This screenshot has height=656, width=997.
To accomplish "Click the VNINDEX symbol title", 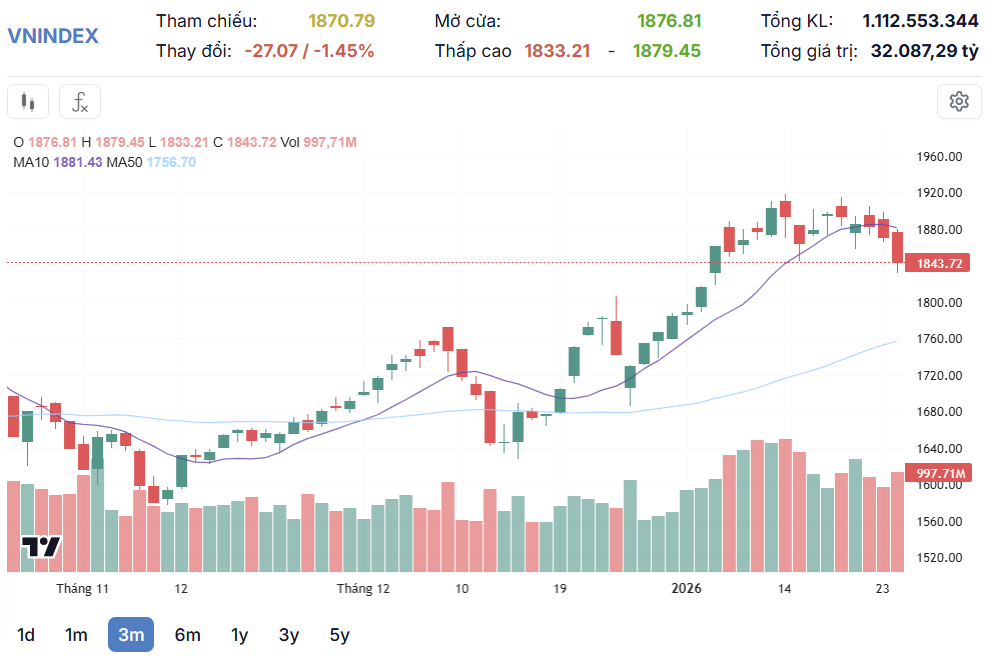I will [x=53, y=36].
